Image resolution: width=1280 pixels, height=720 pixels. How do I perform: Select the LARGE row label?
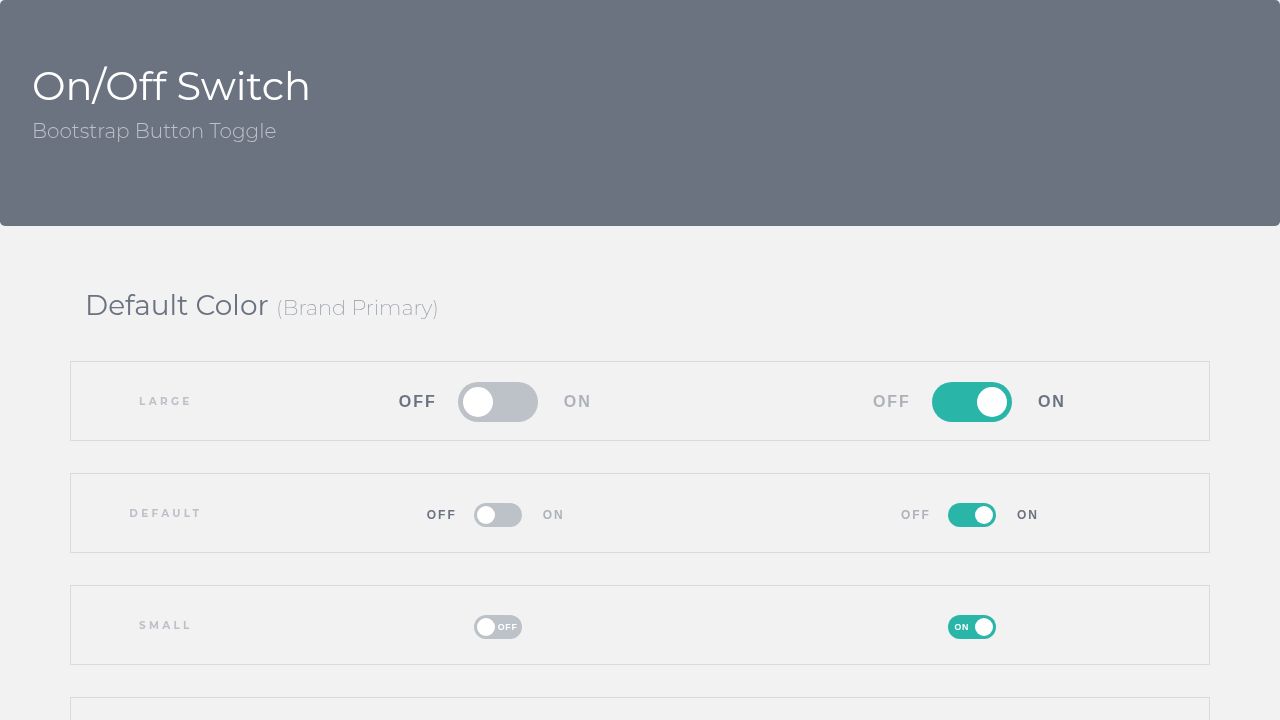click(165, 401)
